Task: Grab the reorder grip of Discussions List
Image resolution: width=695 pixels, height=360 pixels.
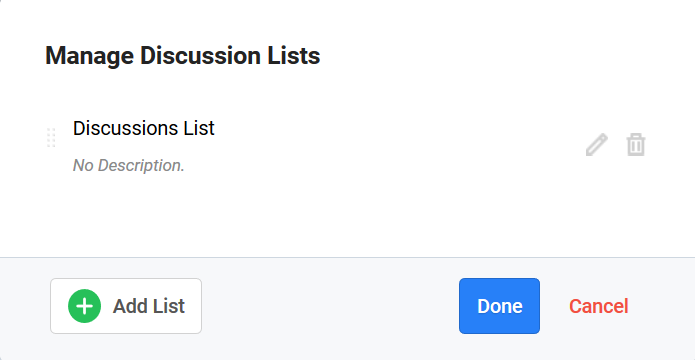Action: (x=51, y=137)
